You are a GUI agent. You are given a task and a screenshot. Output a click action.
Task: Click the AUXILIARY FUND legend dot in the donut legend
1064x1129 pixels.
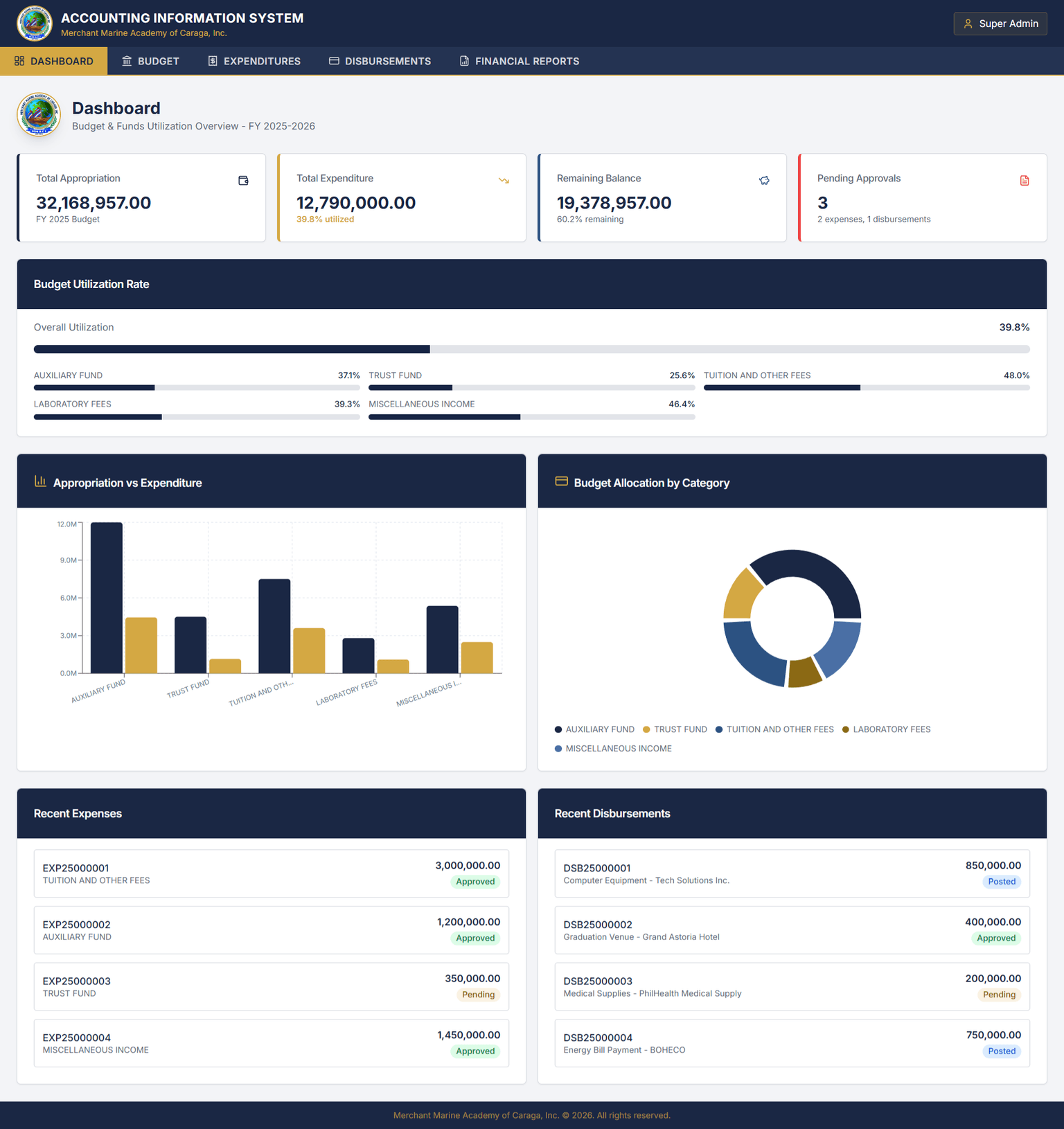click(x=558, y=729)
